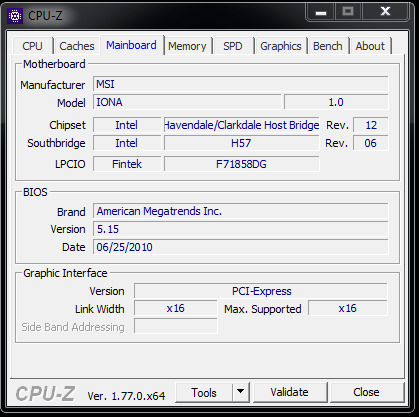Click the empty Side Band Addressing field
Screen dimensions: 419x417
pos(176,326)
